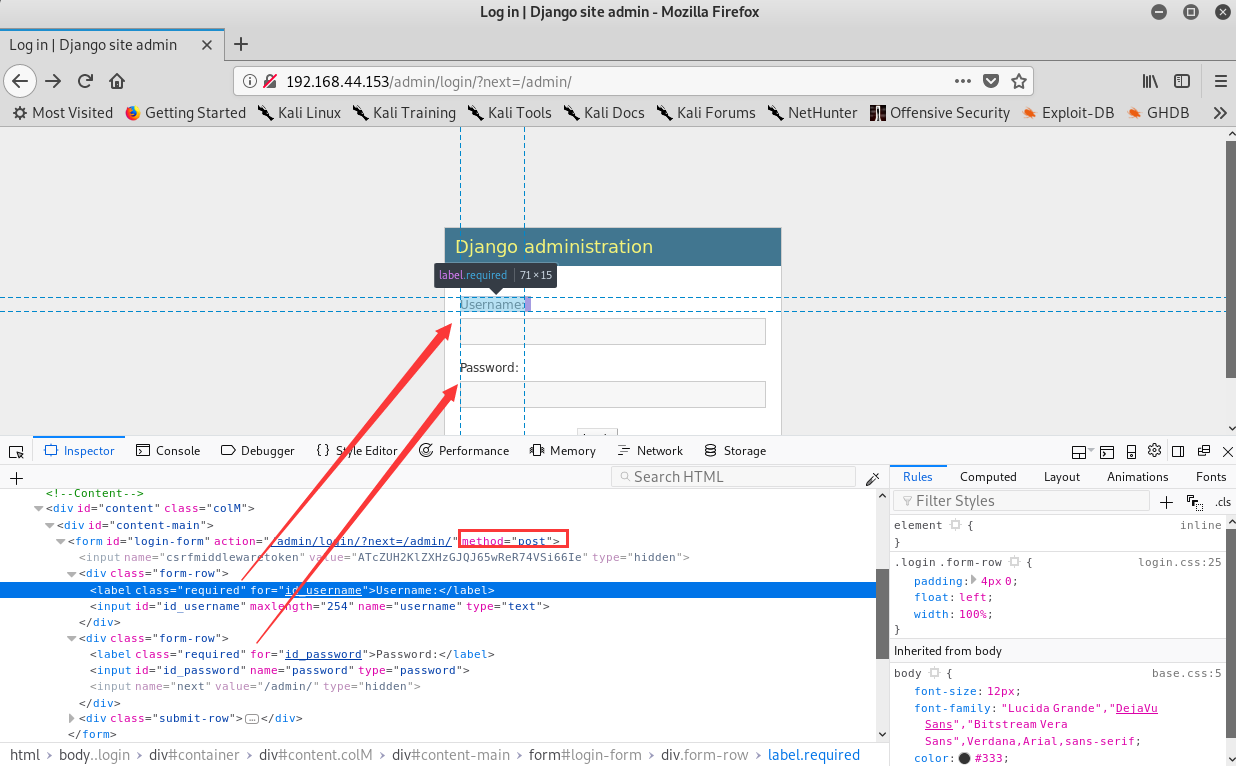This screenshot has width=1236, height=766.
Task: Open Kali Linux bookmark
Action: point(299,113)
